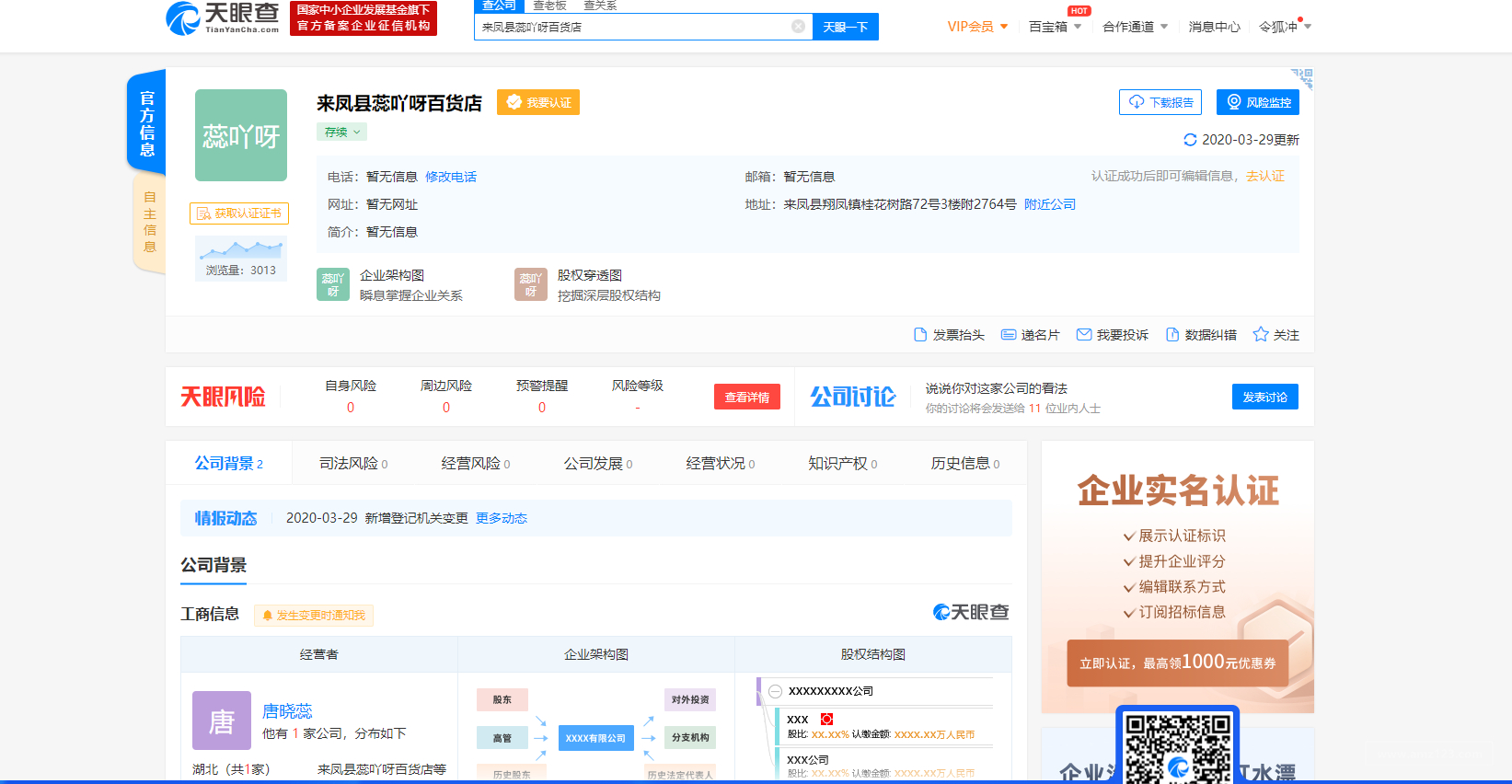
Task: Clear the search box with X icon
Action: (x=798, y=27)
